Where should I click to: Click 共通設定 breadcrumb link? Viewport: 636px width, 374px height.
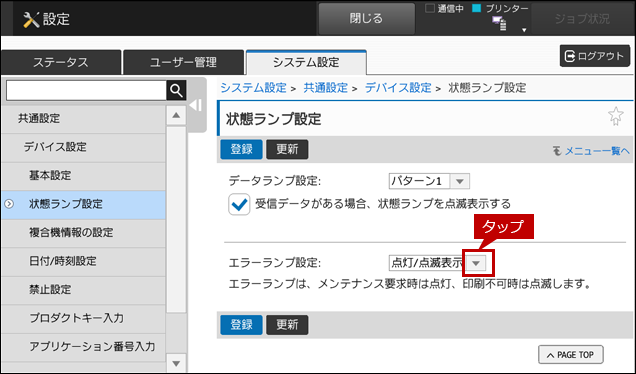[326, 88]
